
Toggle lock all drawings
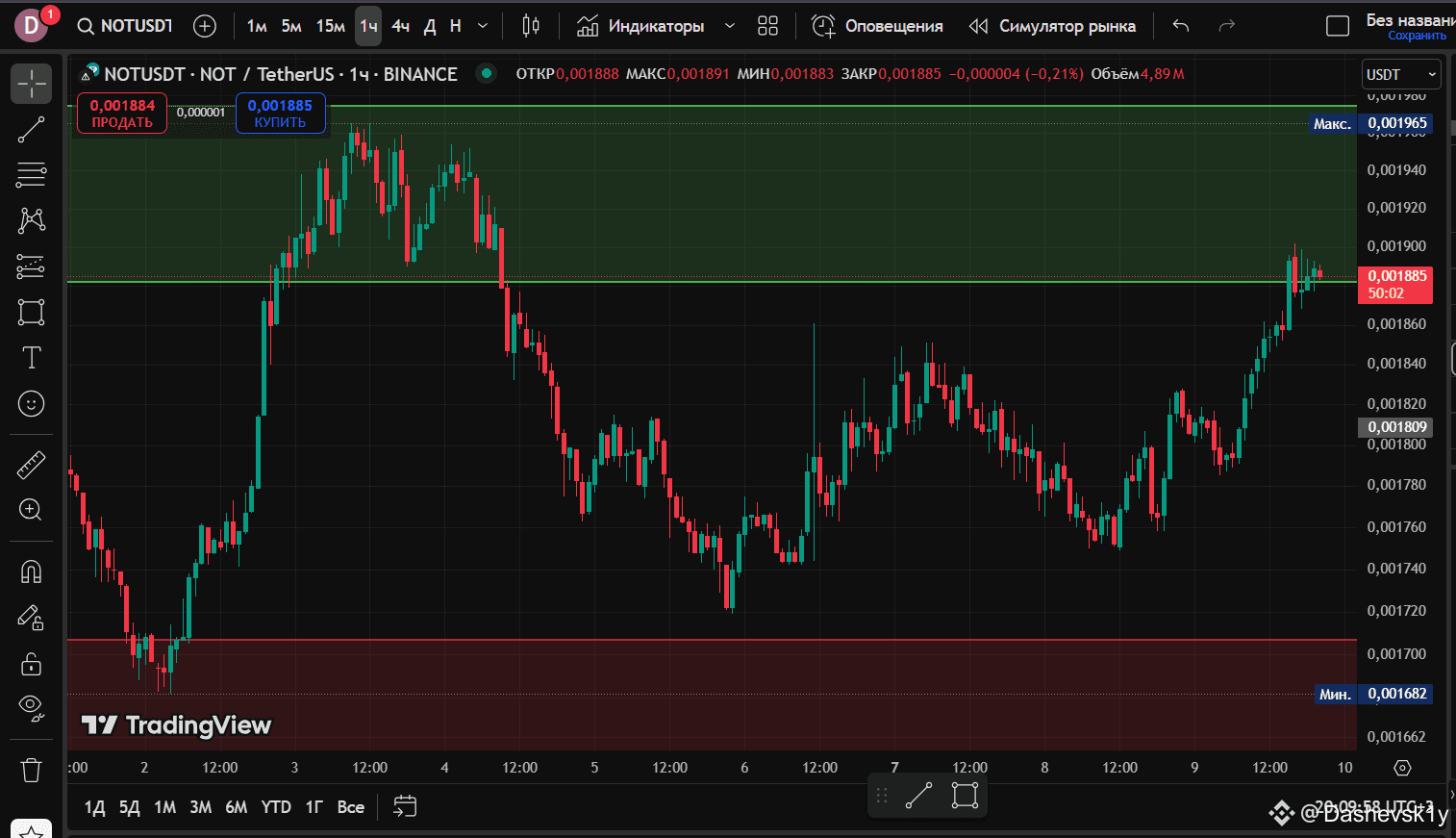(x=31, y=664)
